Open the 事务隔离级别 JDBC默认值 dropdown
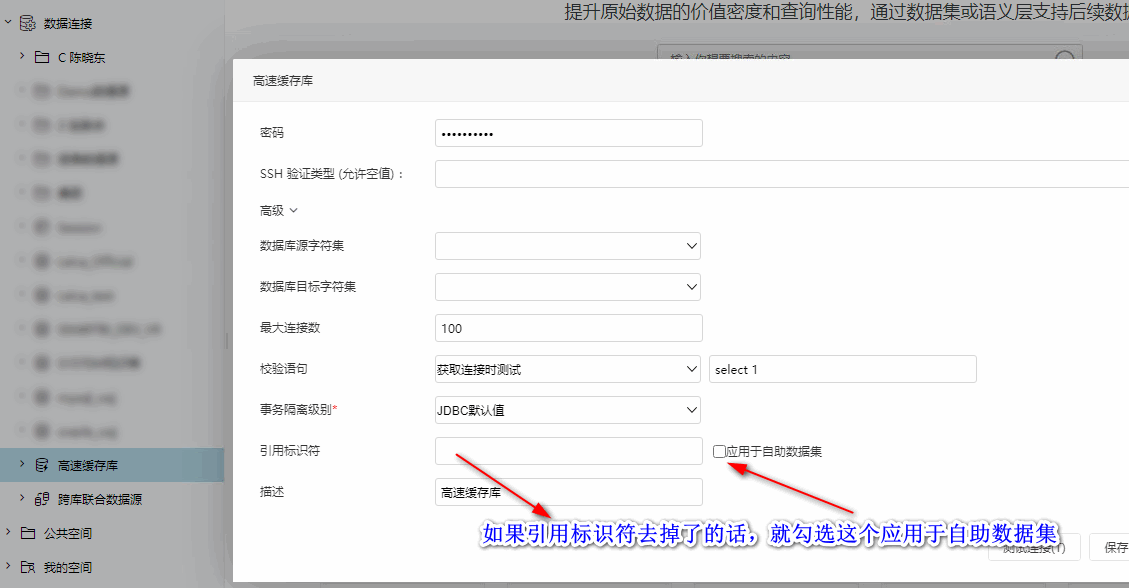 [x=568, y=410]
